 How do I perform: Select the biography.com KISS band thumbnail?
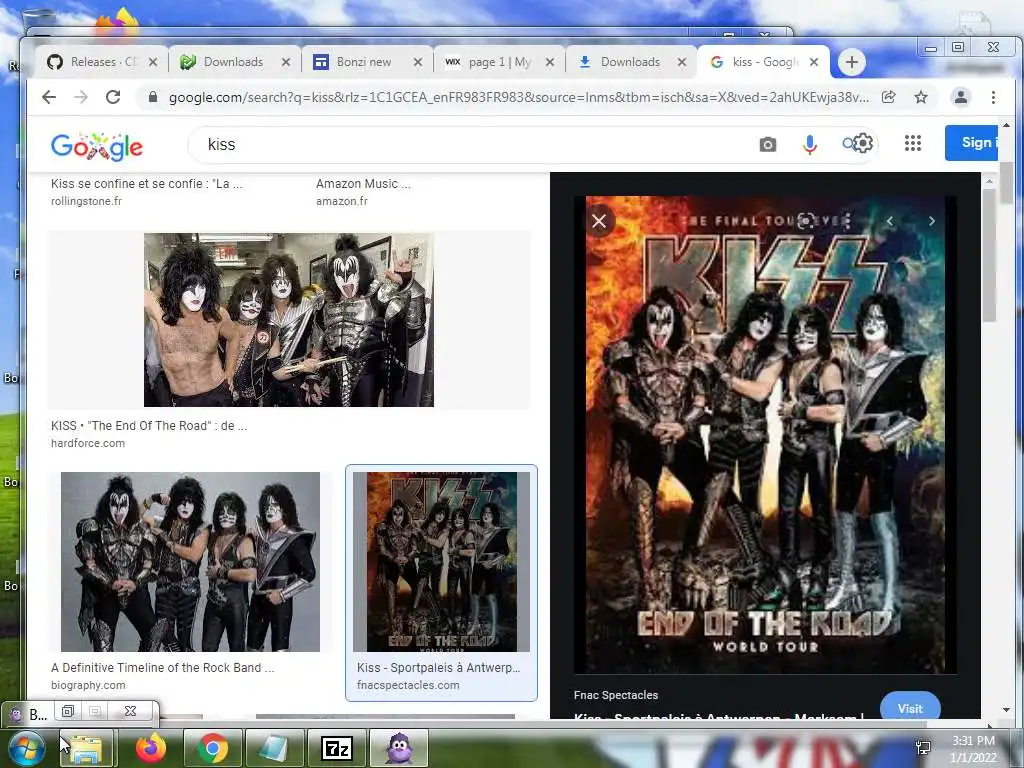click(190, 562)
